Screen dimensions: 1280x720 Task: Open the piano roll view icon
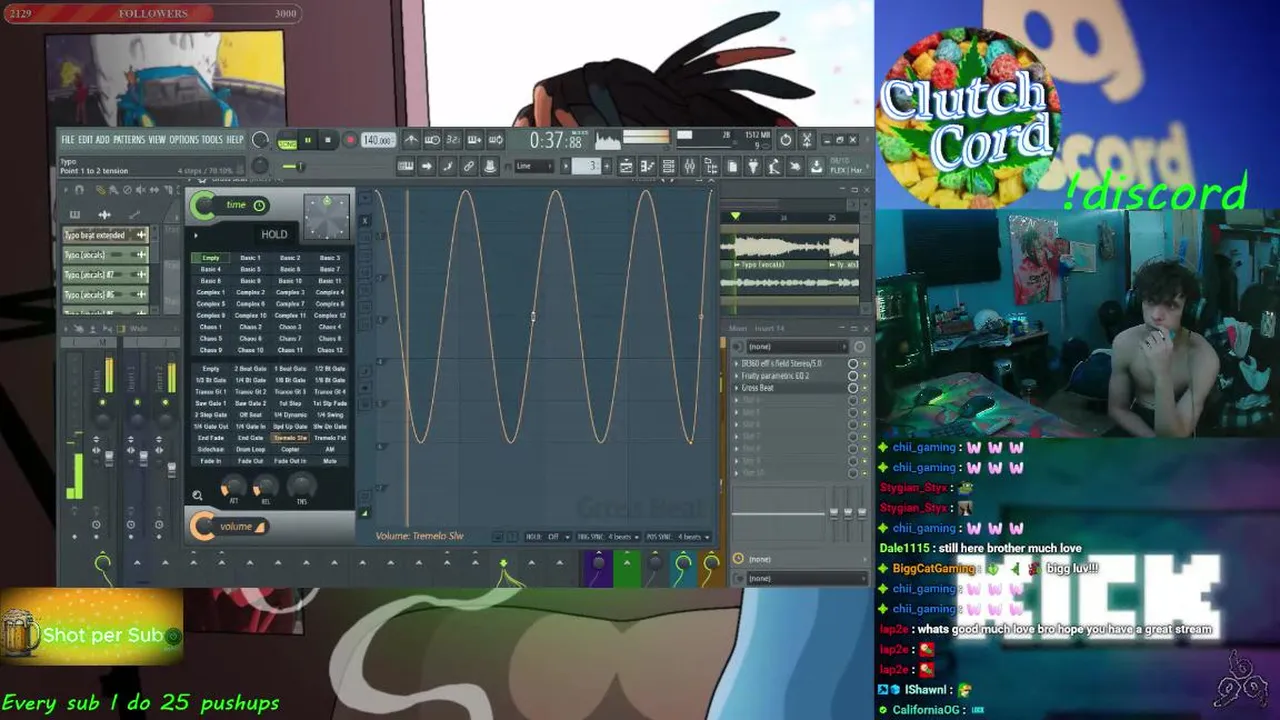pos(648,166)
